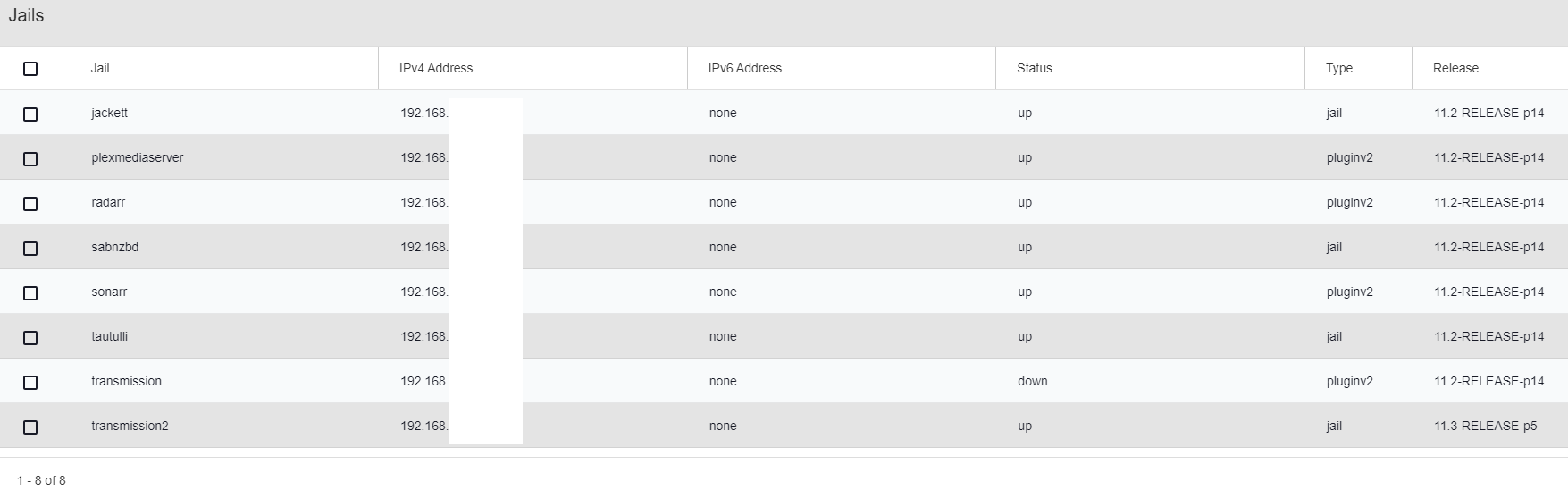This screenshot has width=1568, height=499.
Task: Mark the sonarr jail checkbox
Action: [x=30, y=293]
